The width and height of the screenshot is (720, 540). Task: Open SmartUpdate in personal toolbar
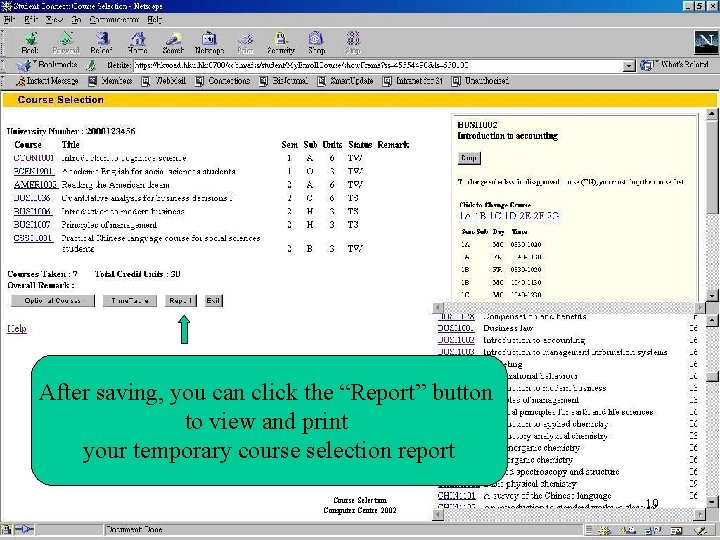pyautogui.click(x=345, y=81)
